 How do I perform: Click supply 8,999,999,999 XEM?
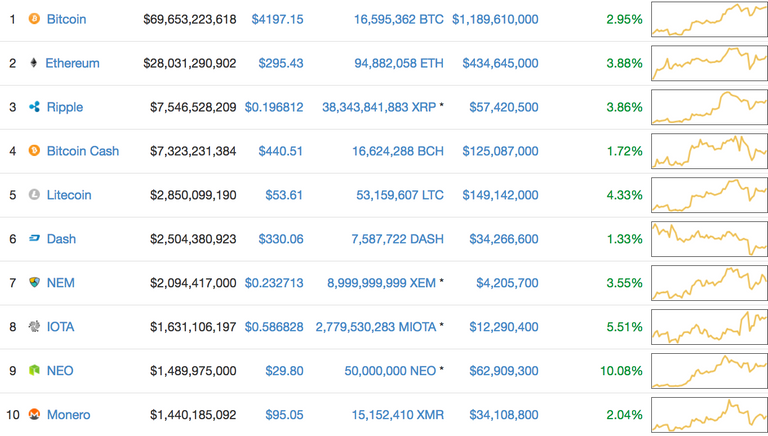coord(382,283)
